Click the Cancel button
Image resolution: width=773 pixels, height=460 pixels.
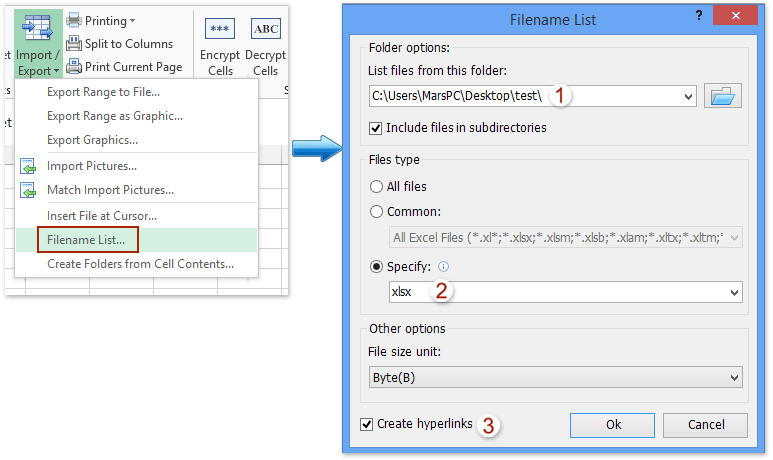(x=705, y=425)
